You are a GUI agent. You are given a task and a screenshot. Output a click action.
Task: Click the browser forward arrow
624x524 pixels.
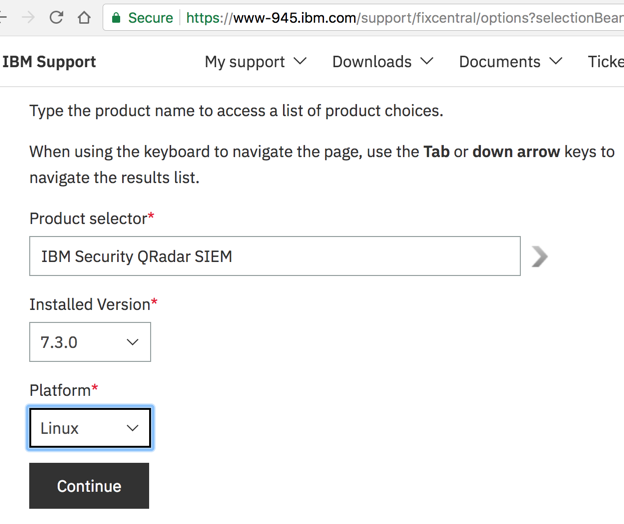click(27, 17)
